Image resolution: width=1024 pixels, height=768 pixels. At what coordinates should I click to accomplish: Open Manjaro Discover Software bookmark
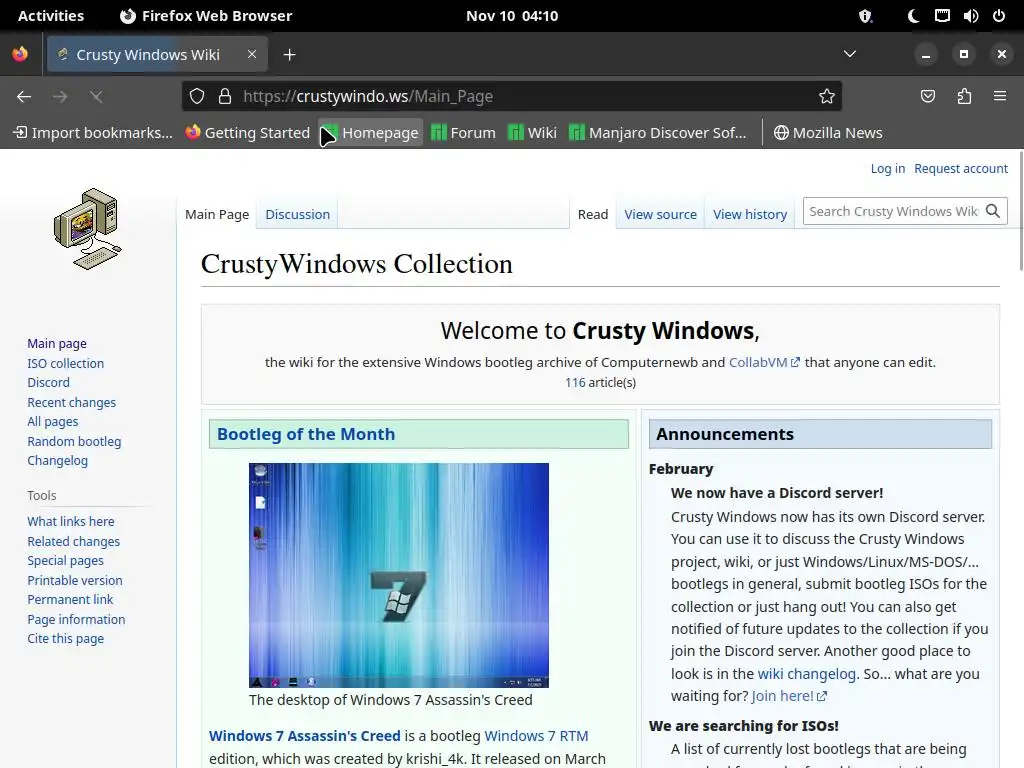click(x=658, y=133)
